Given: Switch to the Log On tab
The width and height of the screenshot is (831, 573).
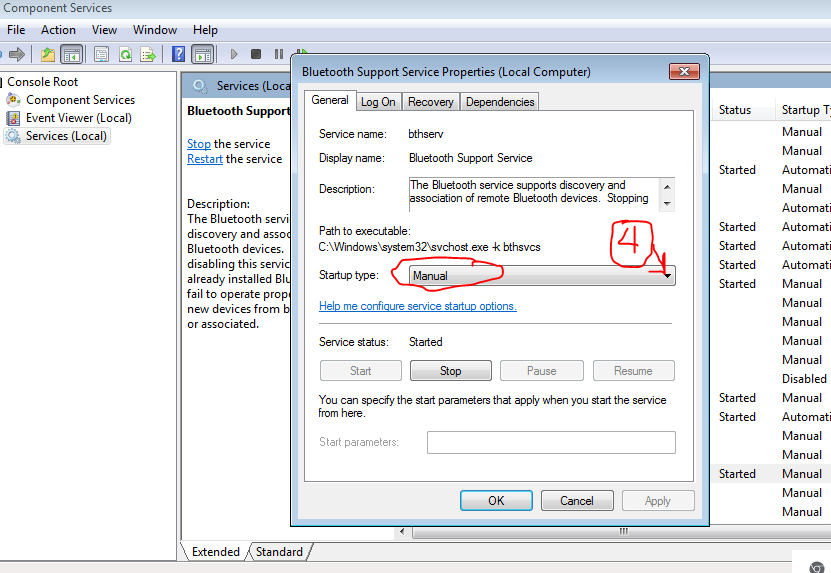Looking at the screenshot, I should [x=378, y=102].
